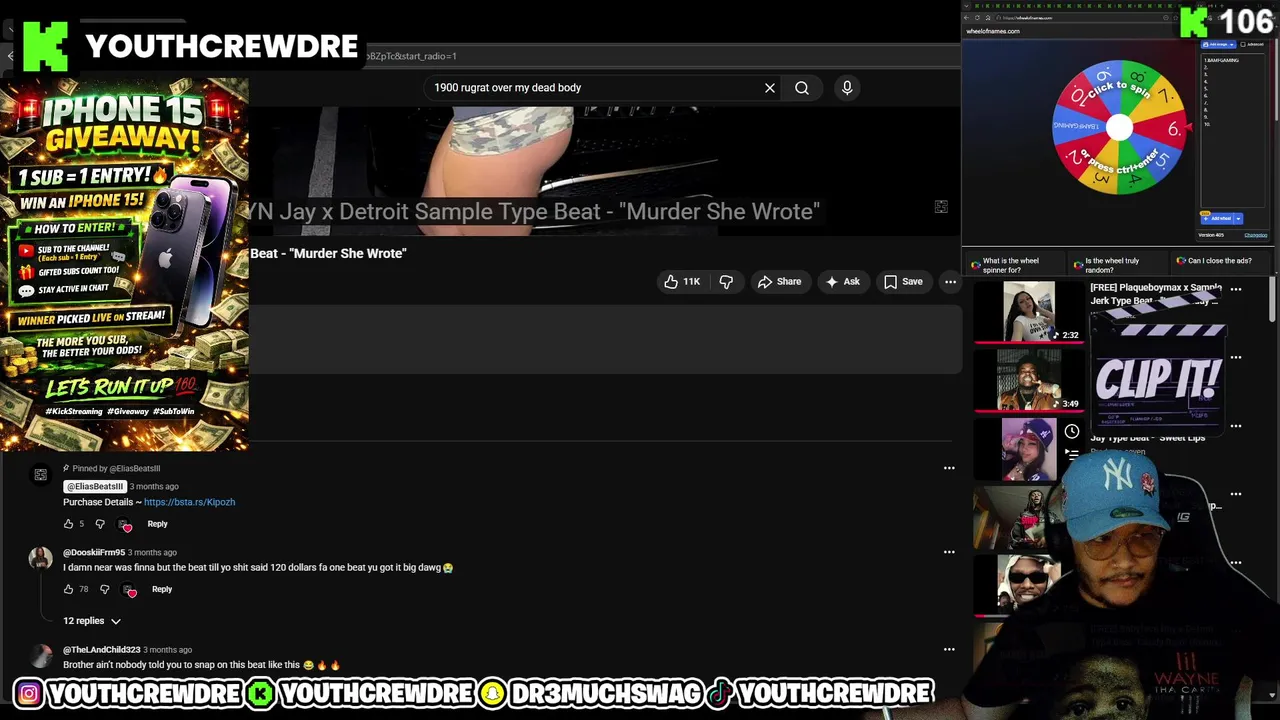Activate voice search microphone icon
1280x720 pixels.
847,88
